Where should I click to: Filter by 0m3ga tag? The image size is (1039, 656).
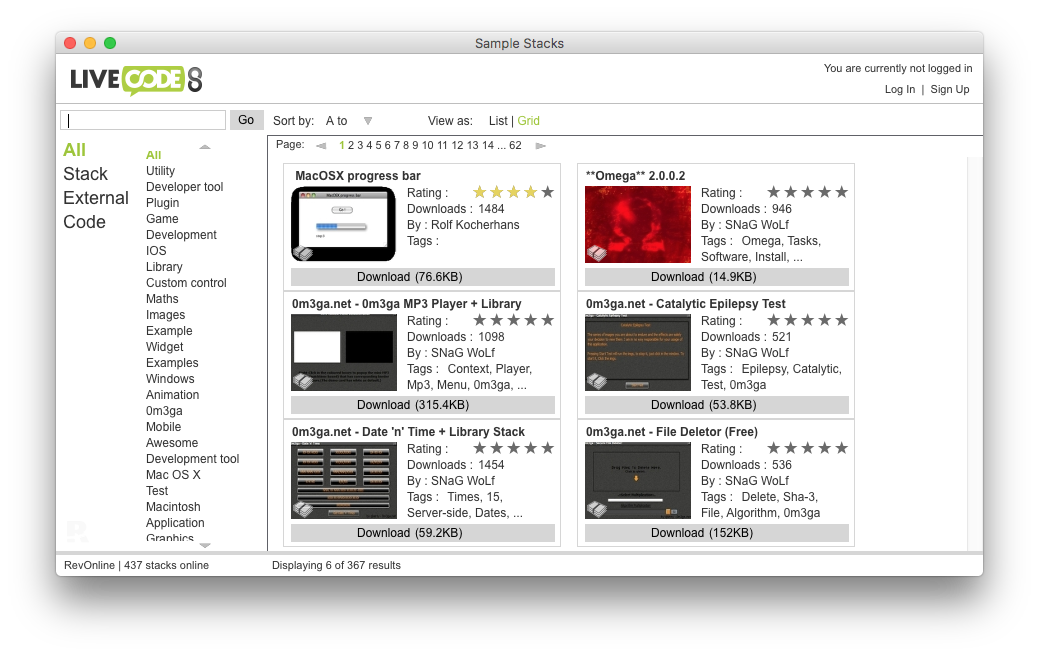pos(164,411)
